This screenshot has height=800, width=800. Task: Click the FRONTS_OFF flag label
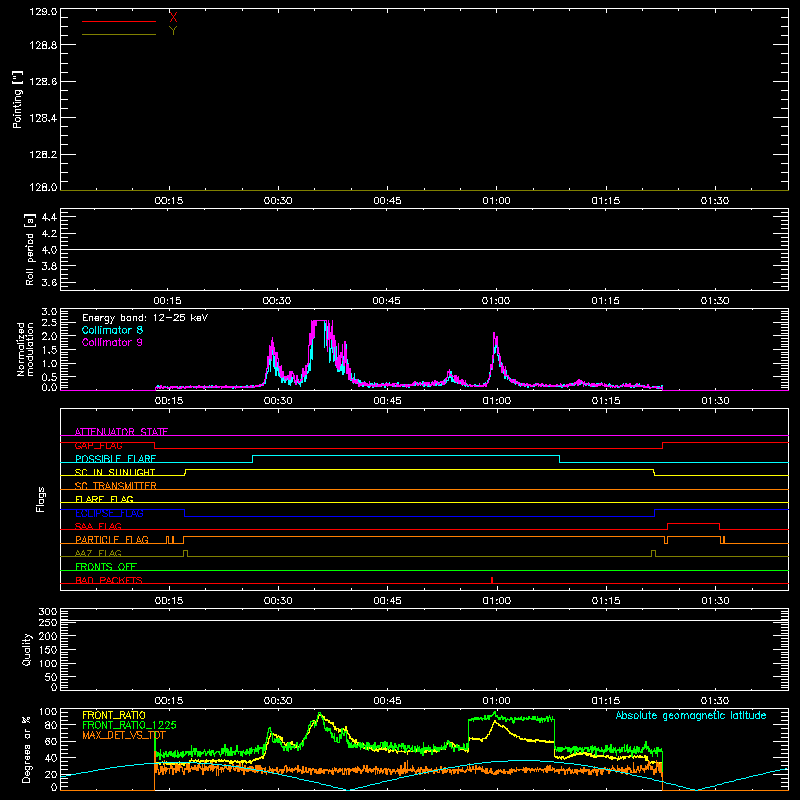click(106, 567)
